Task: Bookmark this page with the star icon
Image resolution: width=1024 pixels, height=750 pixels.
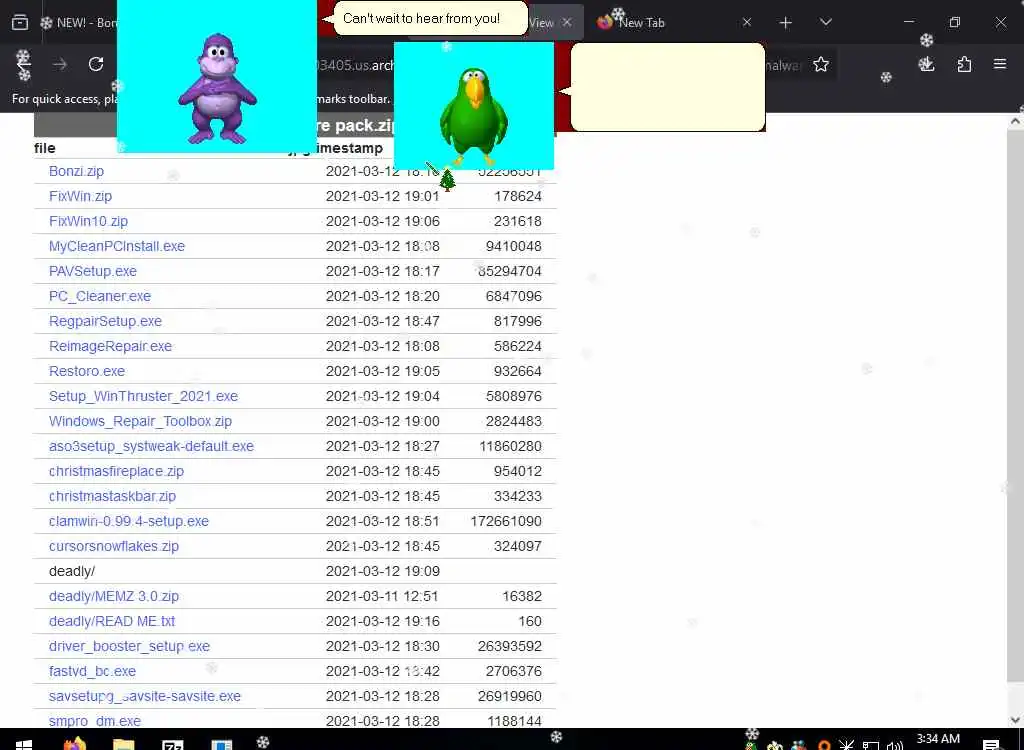Action: [821, 64]
